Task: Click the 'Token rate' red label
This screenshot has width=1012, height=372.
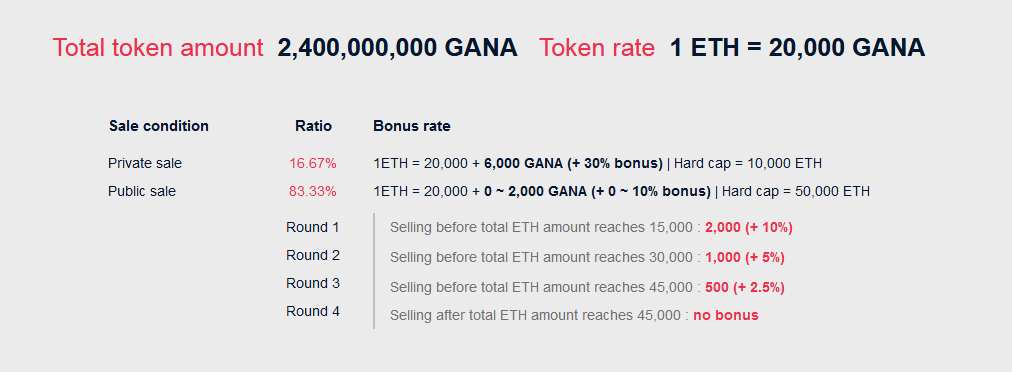Action: point(597,48)
